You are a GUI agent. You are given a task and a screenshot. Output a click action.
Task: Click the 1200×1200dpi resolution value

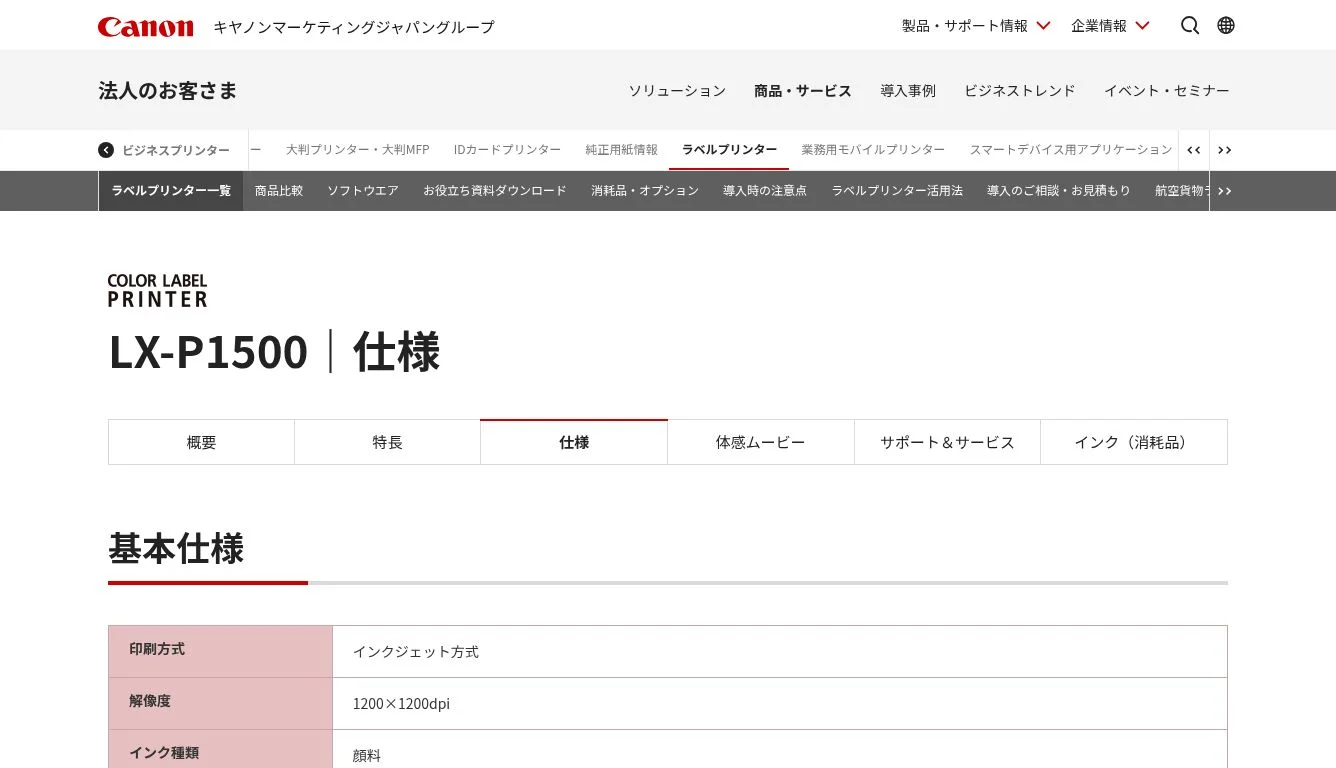[x=401, y=704]
